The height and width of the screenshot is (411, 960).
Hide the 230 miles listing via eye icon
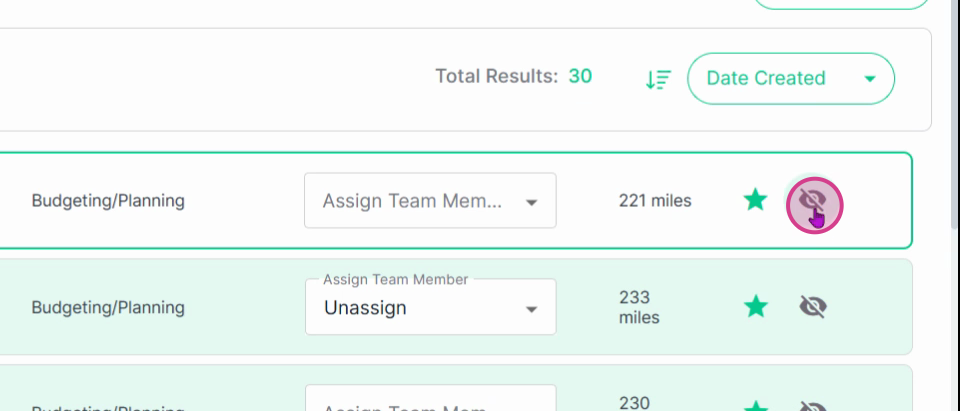point(813,406)
